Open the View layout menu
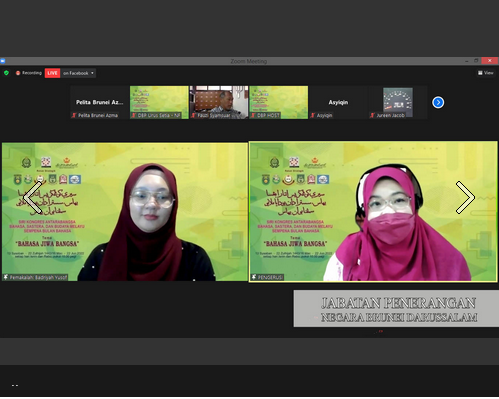This screenshot has height=399, width=499. (x=485, y=73)
